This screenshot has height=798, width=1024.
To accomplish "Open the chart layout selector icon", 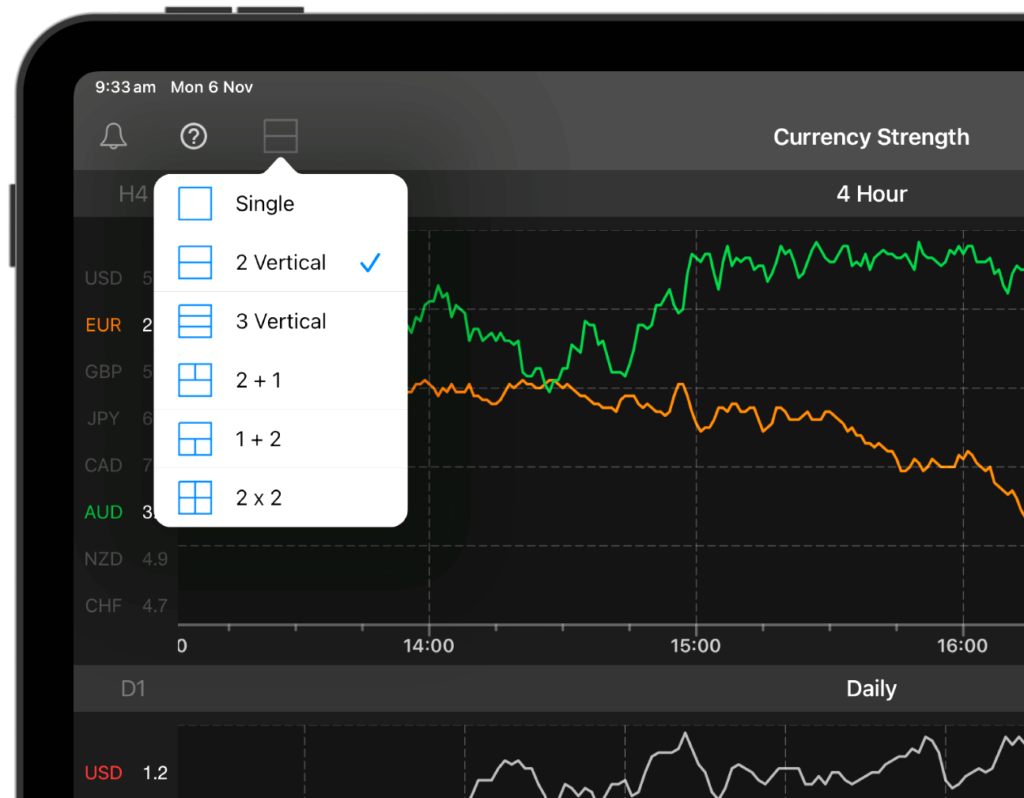I will pyautogui.click(x=280, y=136).
